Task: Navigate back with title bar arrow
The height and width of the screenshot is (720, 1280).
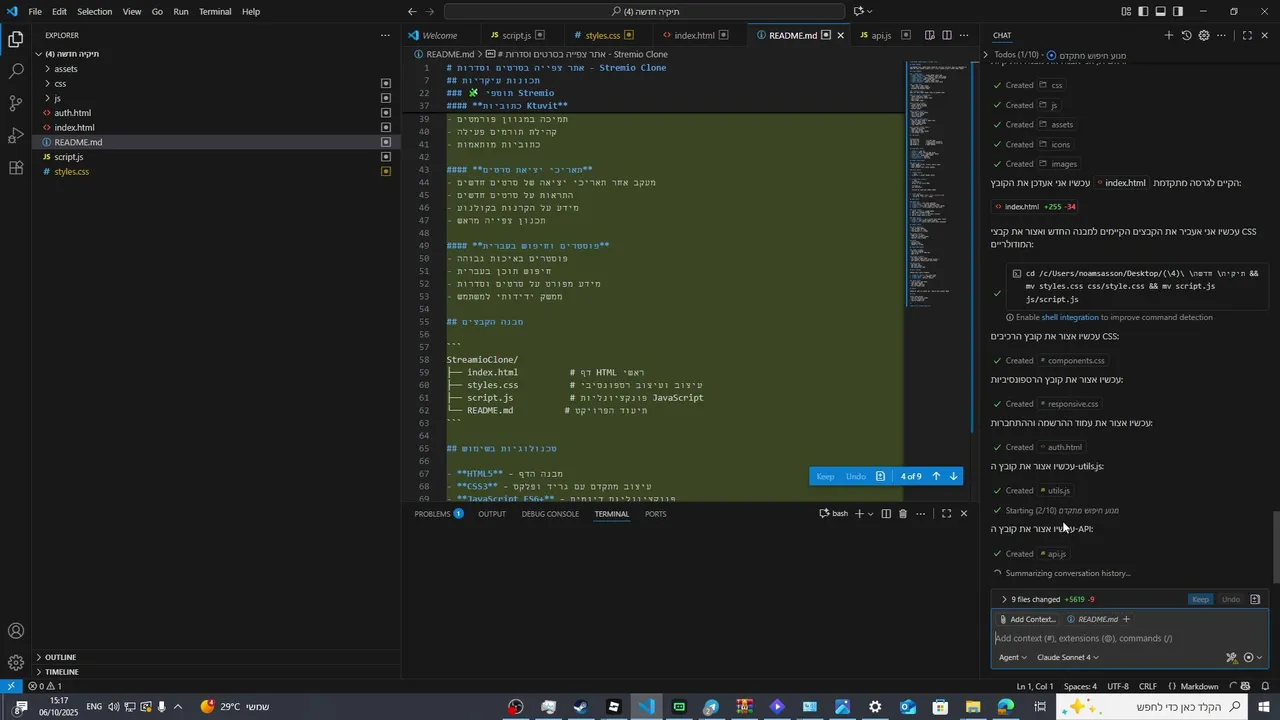Action: (x=413, y=12)
